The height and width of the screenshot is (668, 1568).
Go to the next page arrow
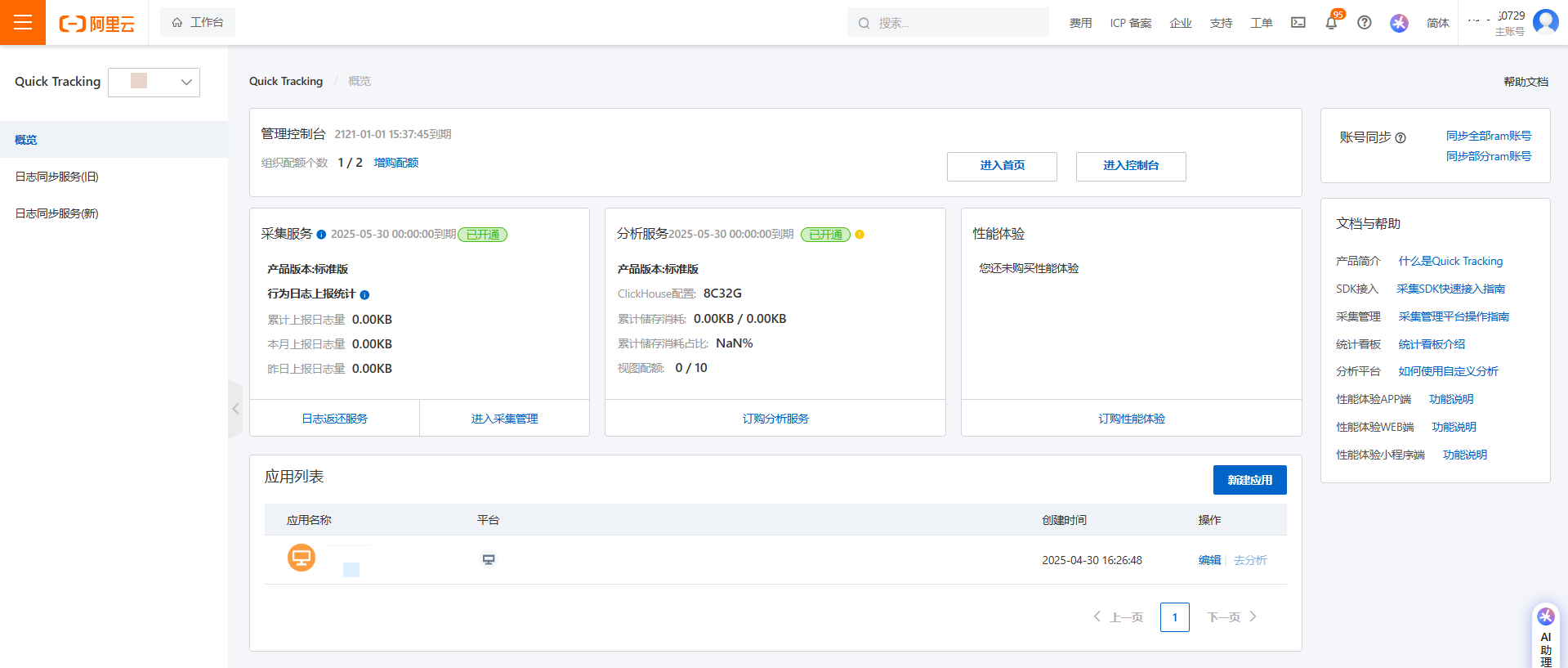tap(1253, 616)
